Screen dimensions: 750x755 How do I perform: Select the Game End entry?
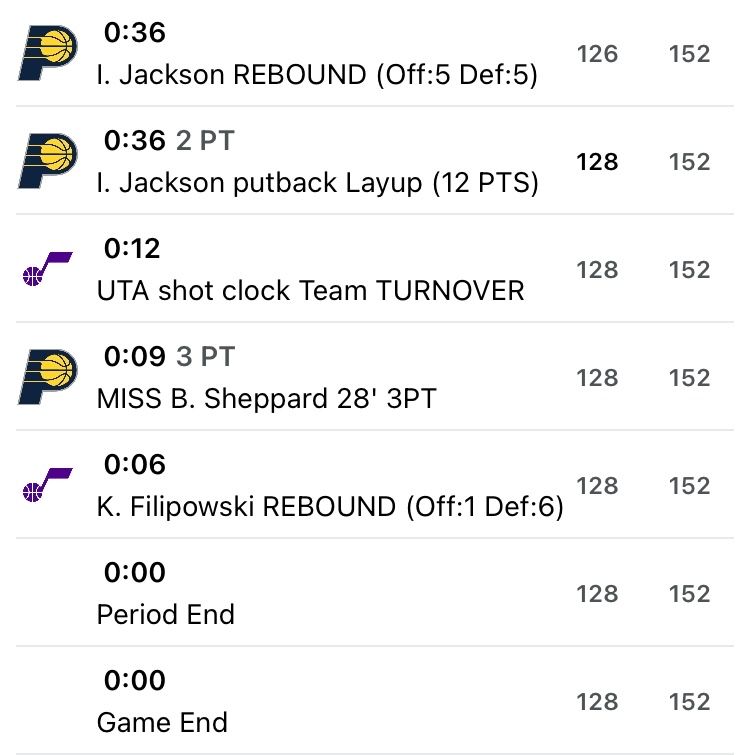(162, 722)
